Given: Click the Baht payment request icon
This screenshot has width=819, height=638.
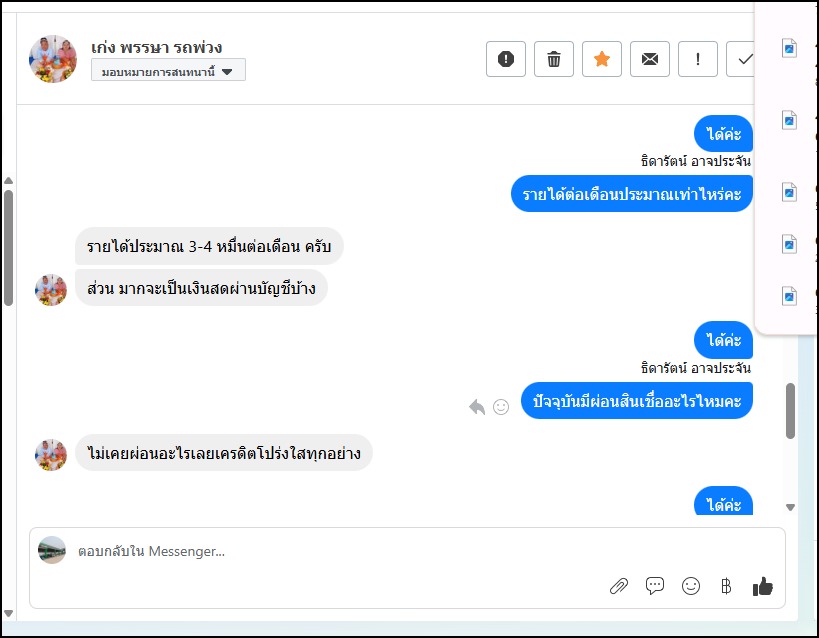Looking at the screenshot, I should click(x=726, y=586).
